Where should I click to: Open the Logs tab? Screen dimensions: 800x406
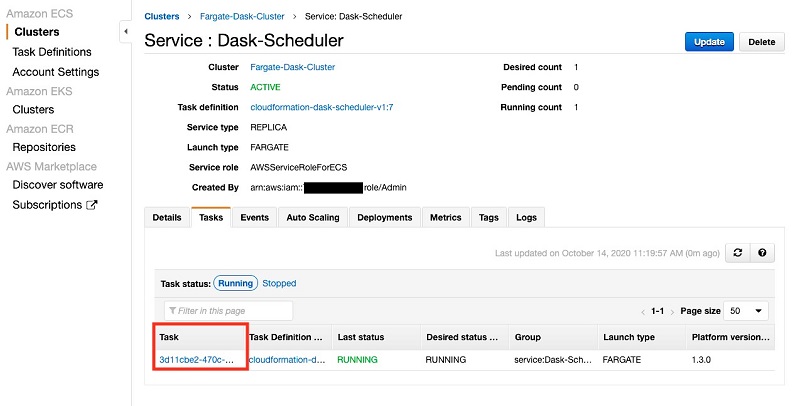526,217
